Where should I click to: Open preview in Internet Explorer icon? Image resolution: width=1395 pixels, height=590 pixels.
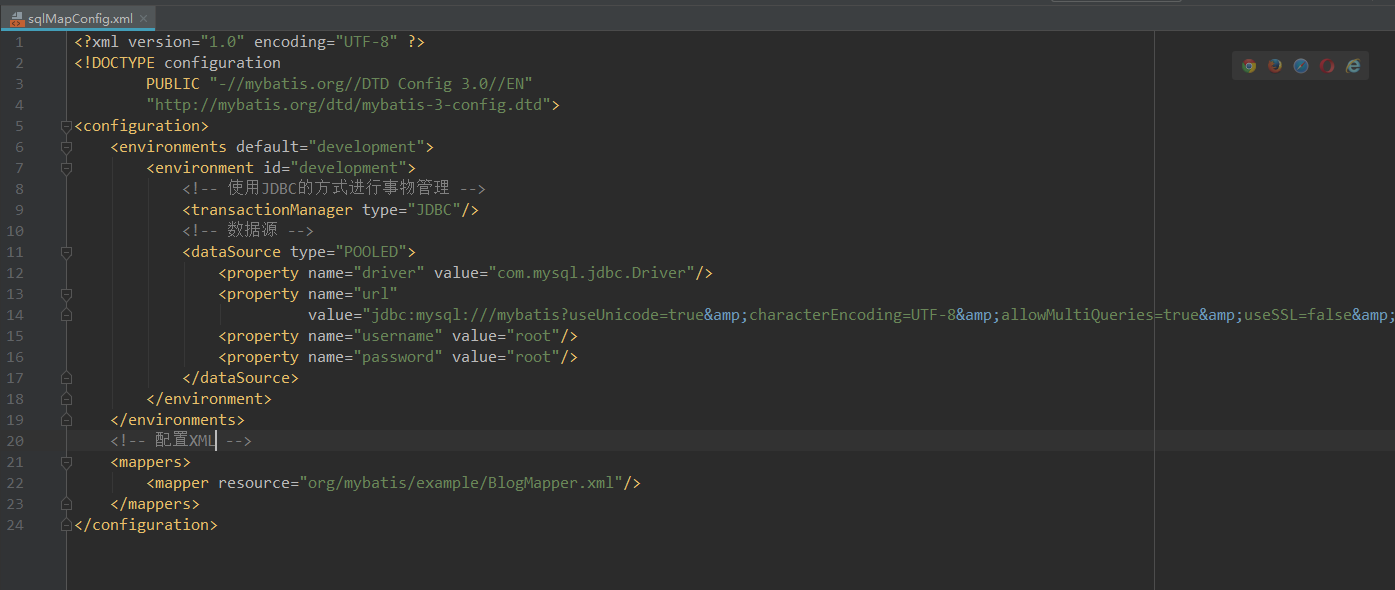coord(1353,66)
